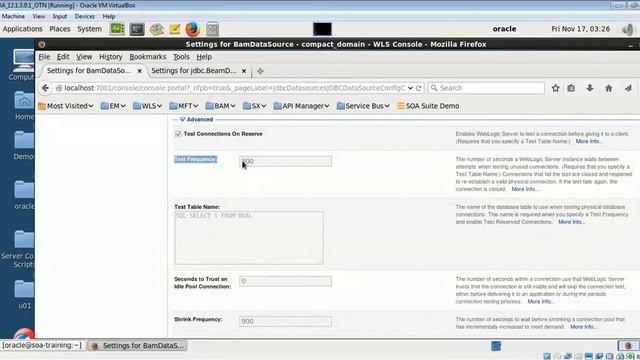
Task: Click the date and time clock
Action: coord(580,29)
